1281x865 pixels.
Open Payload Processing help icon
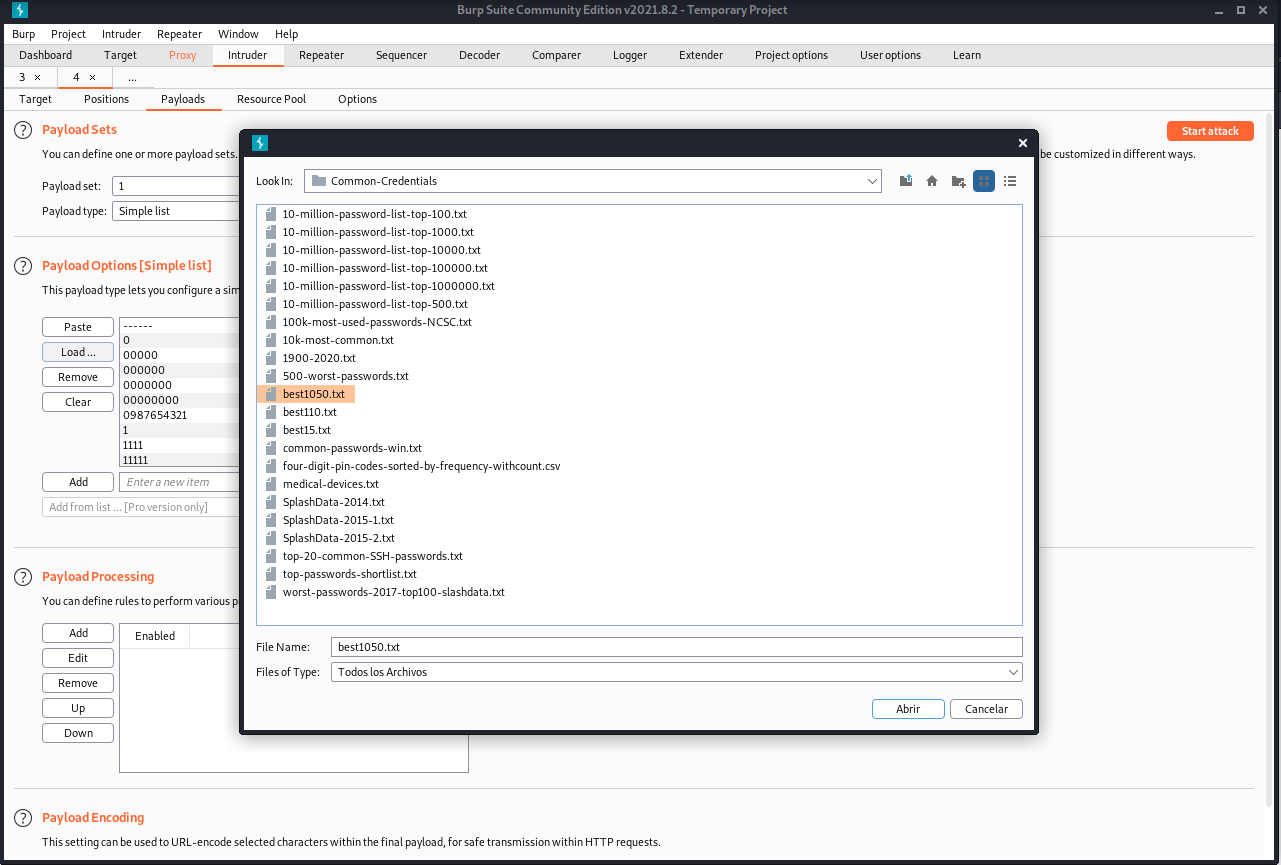(23, 577)
